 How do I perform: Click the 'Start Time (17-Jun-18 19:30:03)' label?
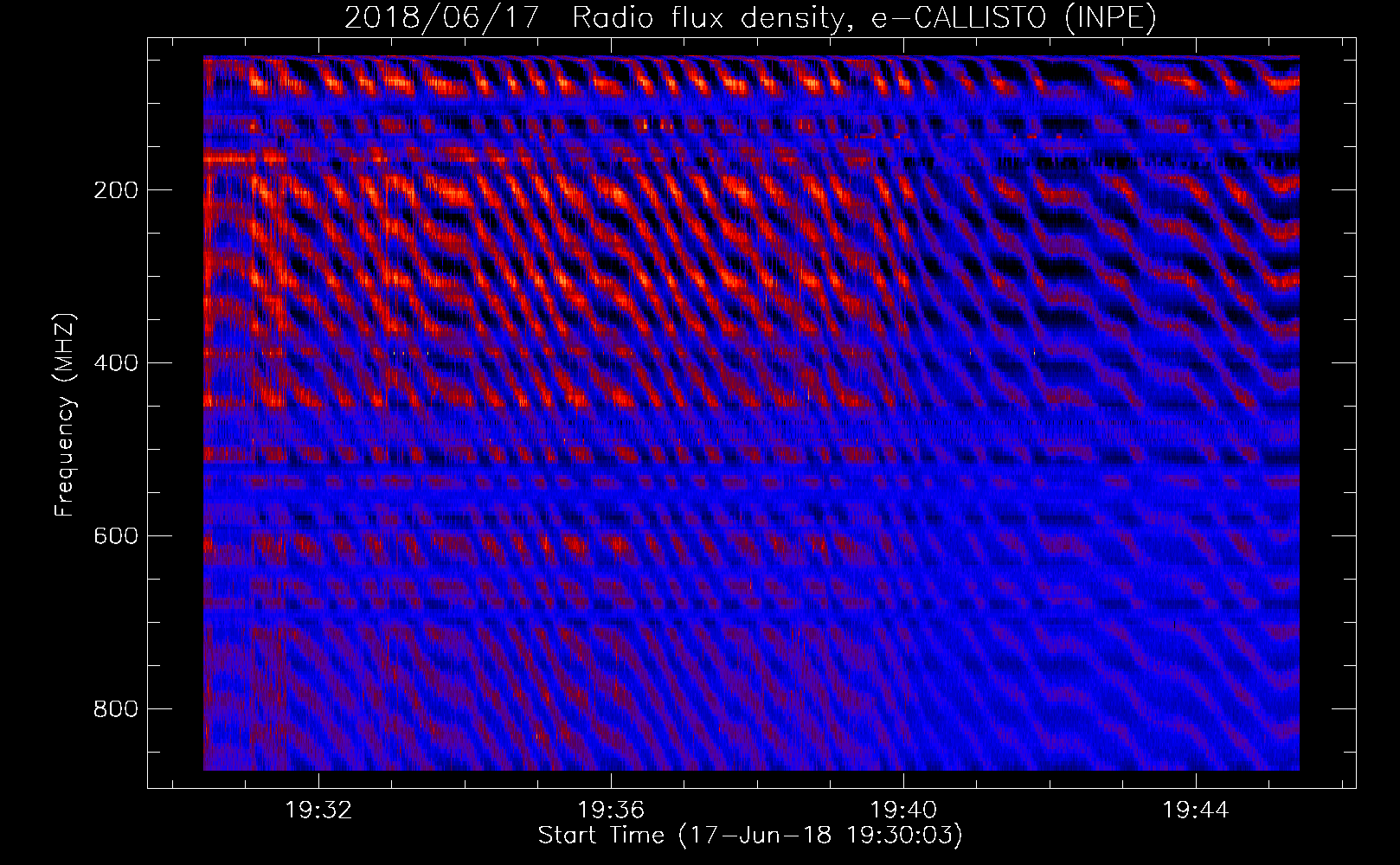[x=750, y=836]
